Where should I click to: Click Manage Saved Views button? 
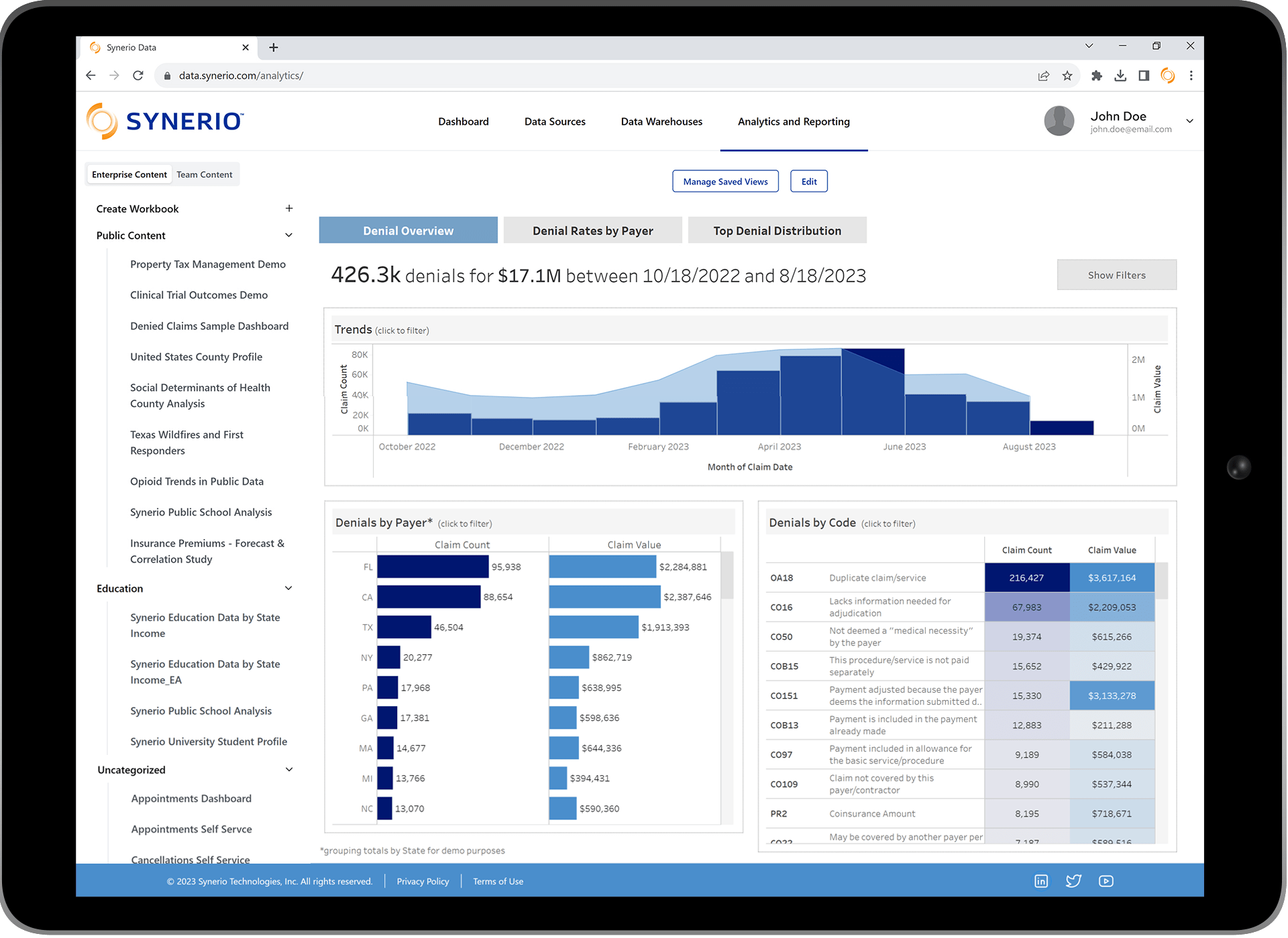(x=725, y=182)
